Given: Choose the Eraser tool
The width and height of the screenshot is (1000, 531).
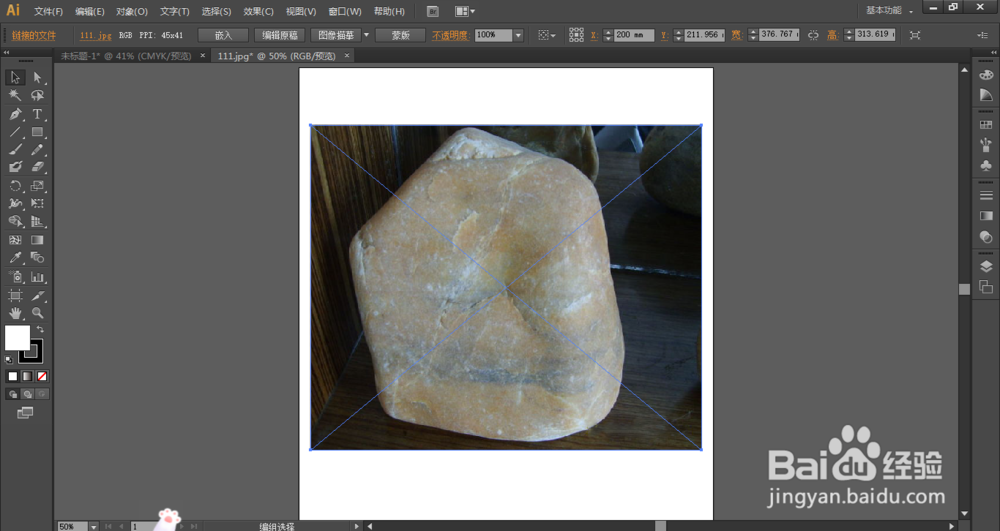Looking at the screenshot, I should [38, 167].
